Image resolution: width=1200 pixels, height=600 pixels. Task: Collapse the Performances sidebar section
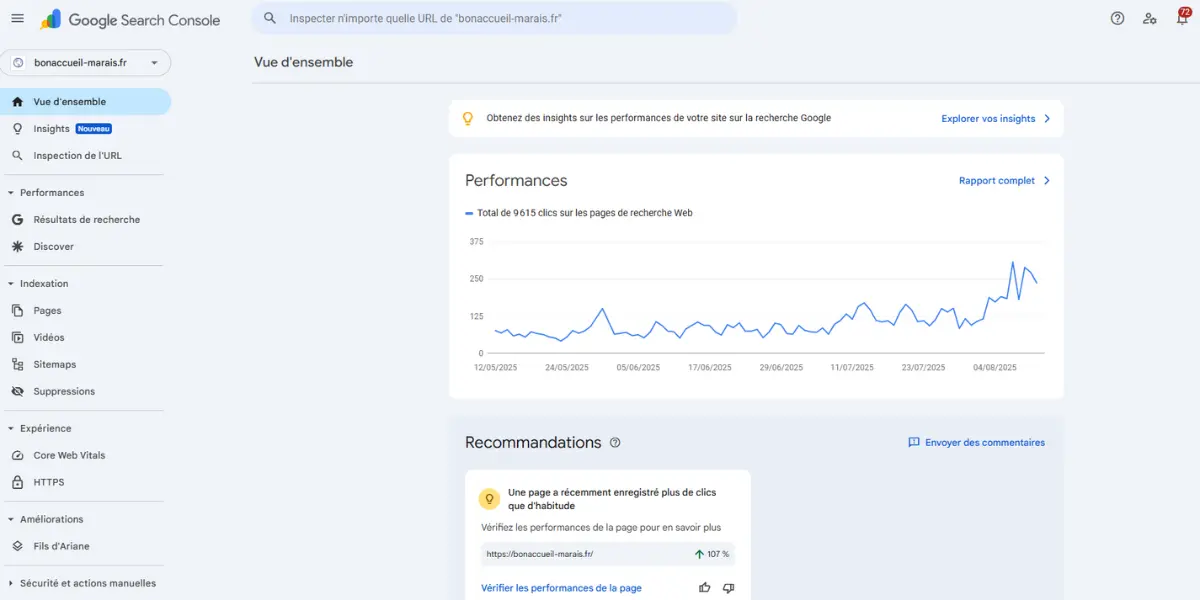pos(51,192)
